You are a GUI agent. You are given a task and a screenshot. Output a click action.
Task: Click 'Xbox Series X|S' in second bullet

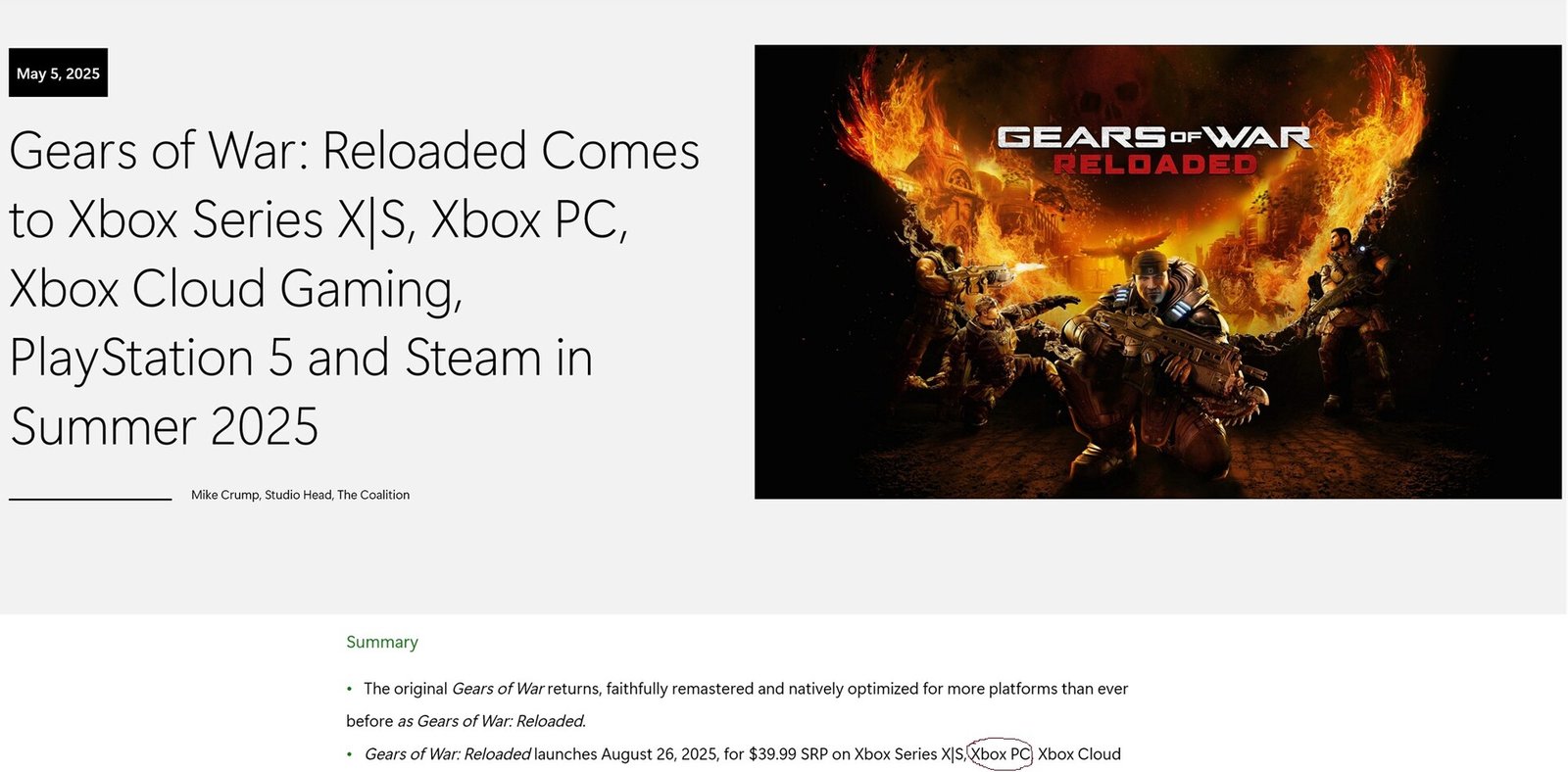909,753
